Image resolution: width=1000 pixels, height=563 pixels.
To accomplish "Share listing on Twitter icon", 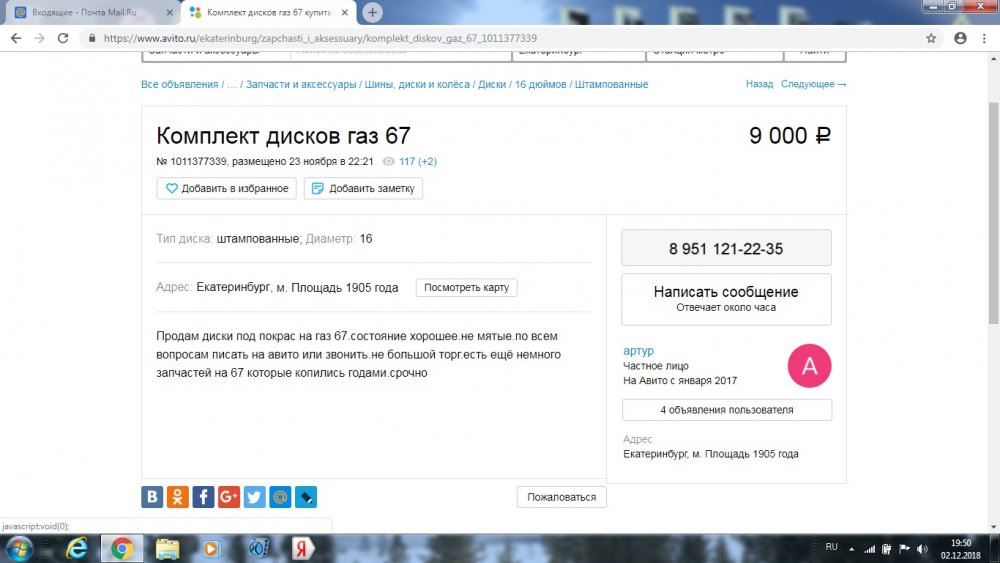I will pos(254,497).
